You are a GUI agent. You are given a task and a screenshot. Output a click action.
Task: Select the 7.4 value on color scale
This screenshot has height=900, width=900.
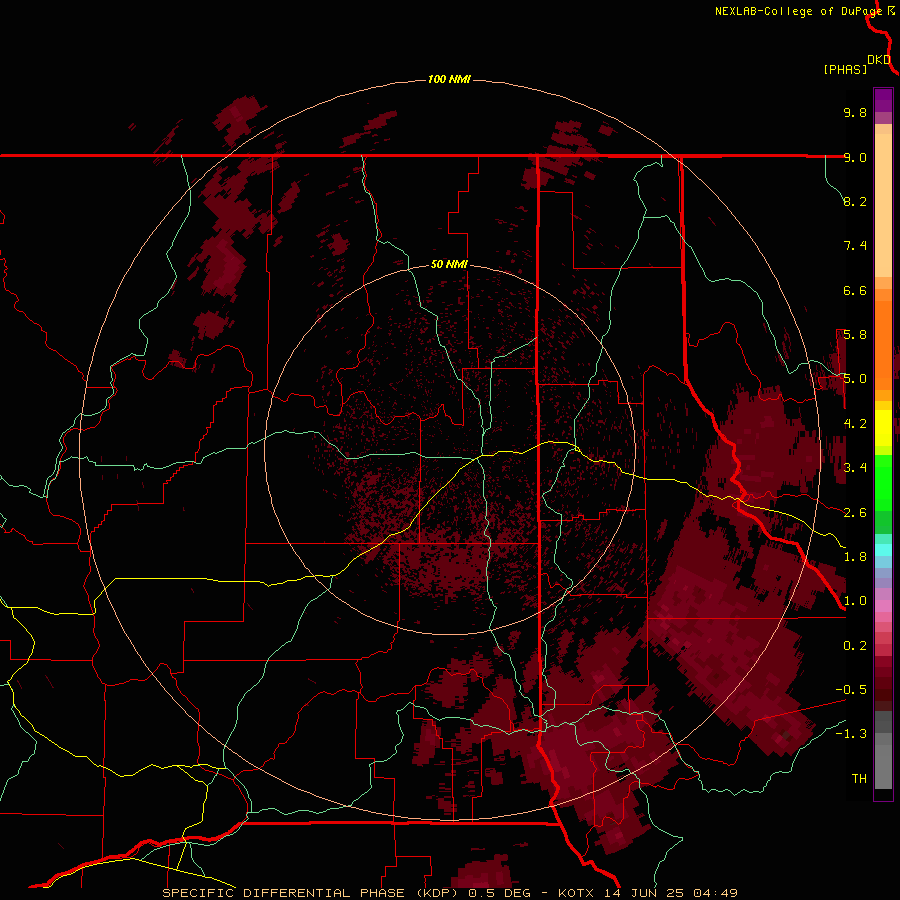pos(855,246)
